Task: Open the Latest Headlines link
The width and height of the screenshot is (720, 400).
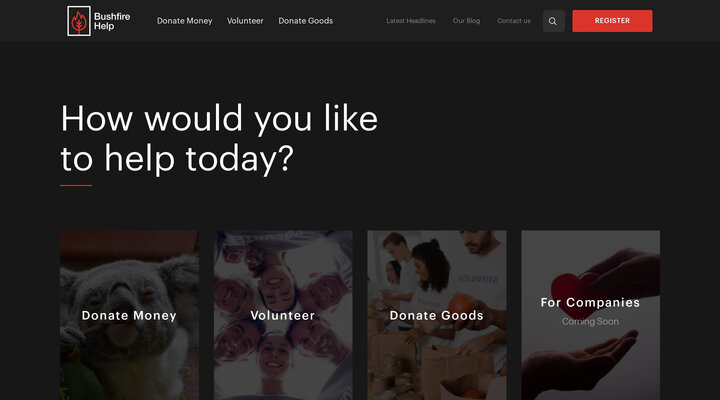Action: pos(411,21)
